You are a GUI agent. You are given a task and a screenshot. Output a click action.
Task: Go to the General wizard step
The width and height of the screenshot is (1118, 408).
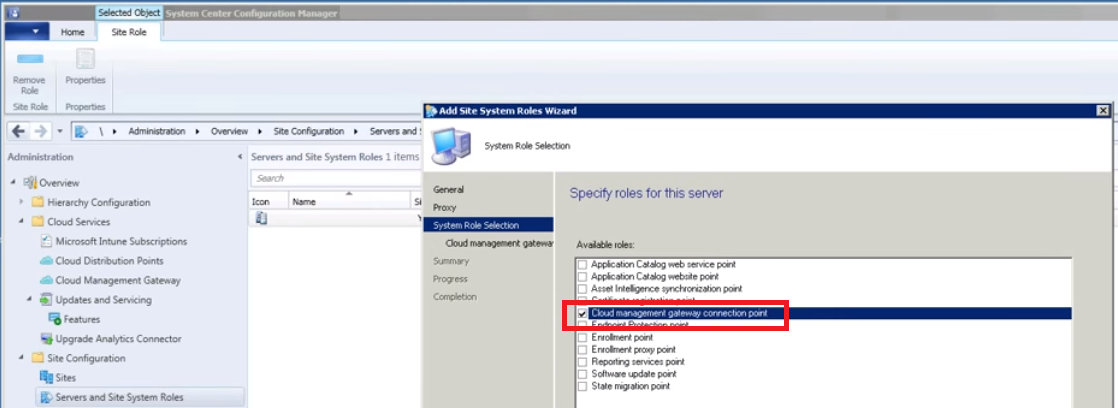pos(448,190)
